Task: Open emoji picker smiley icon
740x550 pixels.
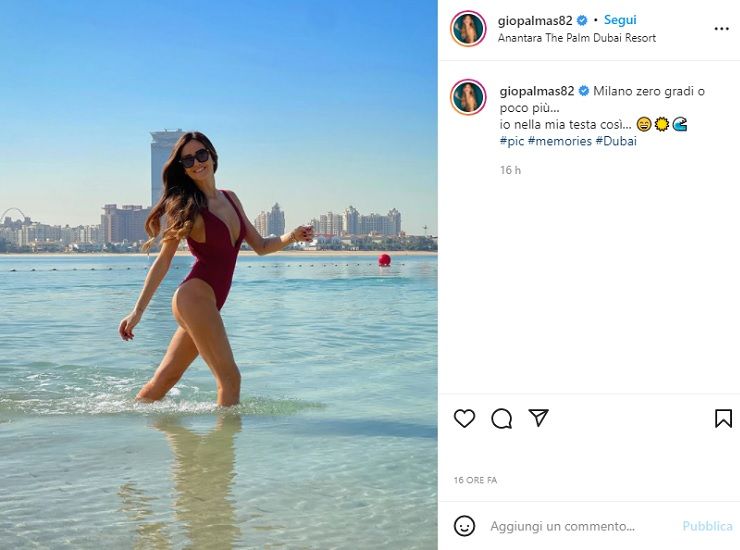Action: pos(464,526)
